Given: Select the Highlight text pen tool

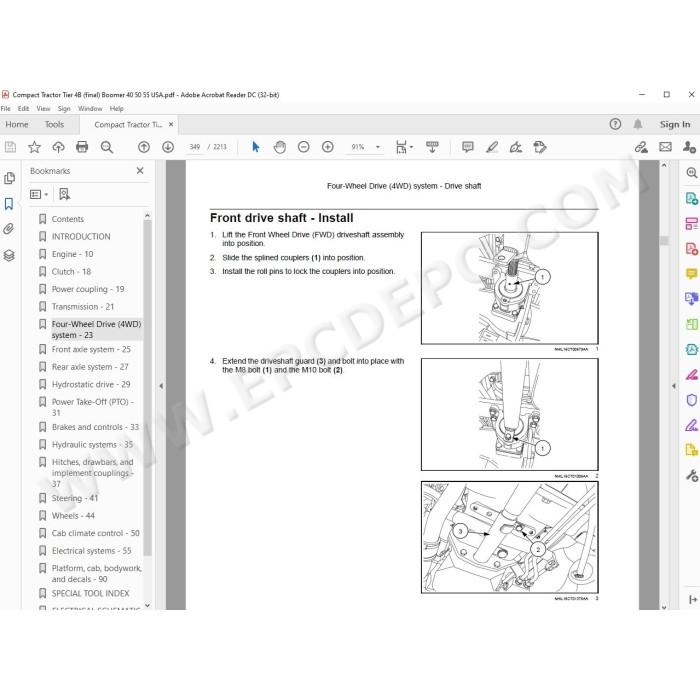Looking at the screenshot, I should coord(492,147).
